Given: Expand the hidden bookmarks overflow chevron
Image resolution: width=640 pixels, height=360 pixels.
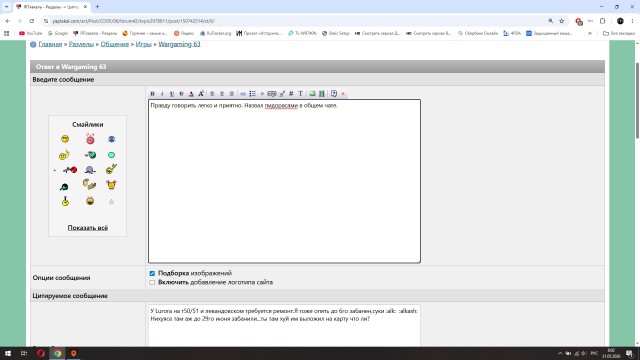Looking at the screenshot, I should pos(590,33).
